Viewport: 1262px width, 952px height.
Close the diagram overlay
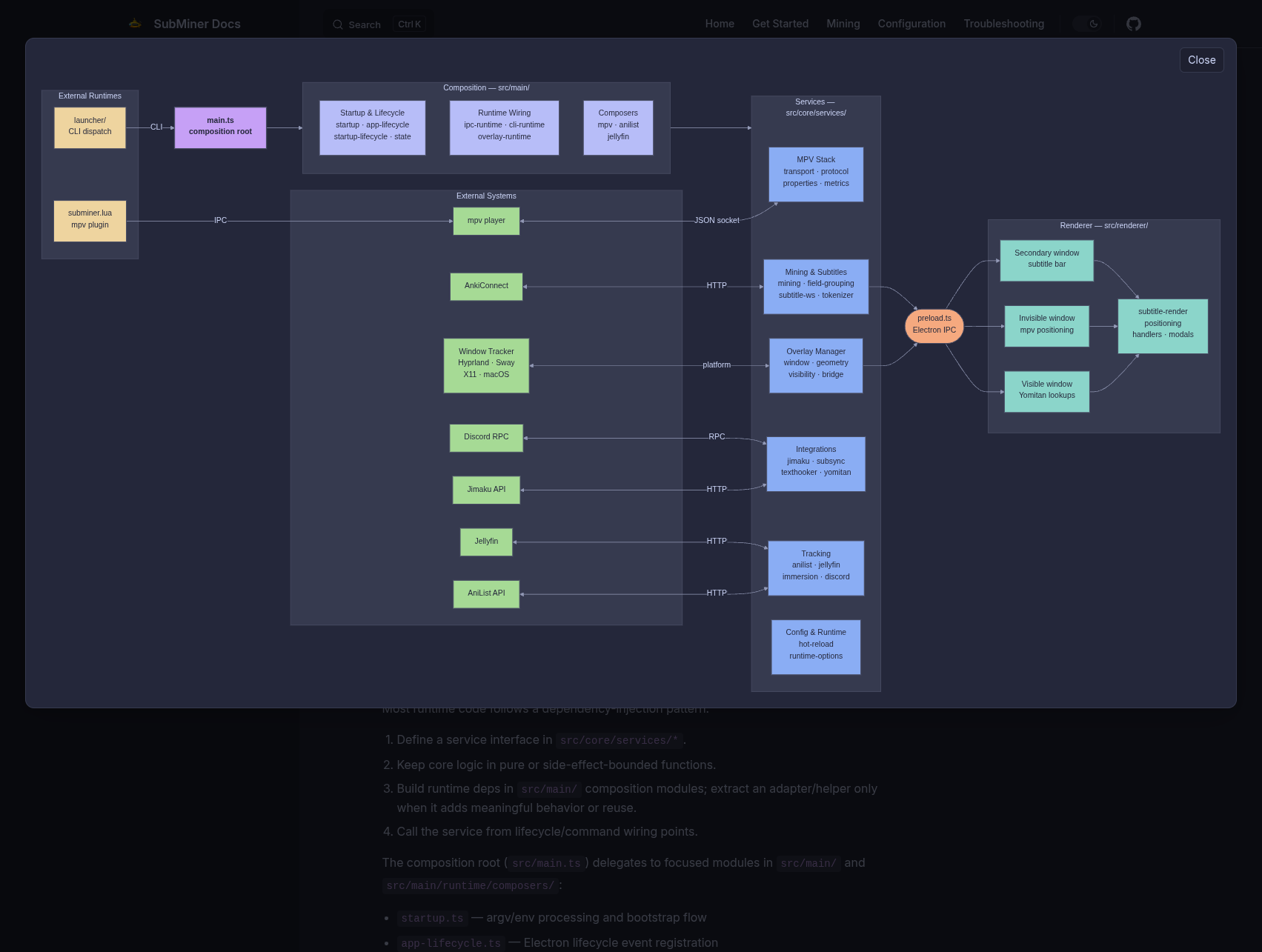tap(1201, 60)
